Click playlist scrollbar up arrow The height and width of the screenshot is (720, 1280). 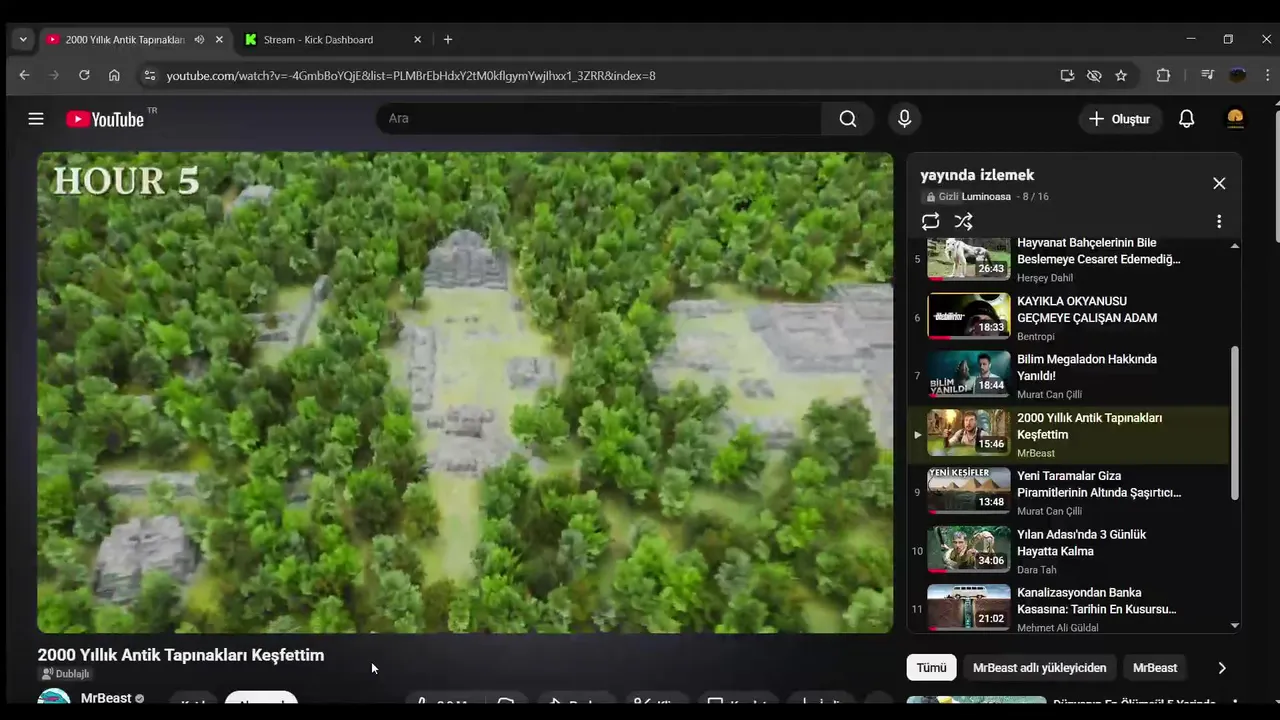[1235, 246]
